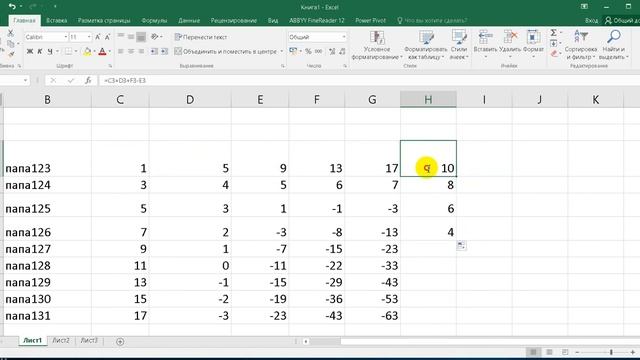
Task: Click the Вставить cells icon
Action: [x=485, y=37]
